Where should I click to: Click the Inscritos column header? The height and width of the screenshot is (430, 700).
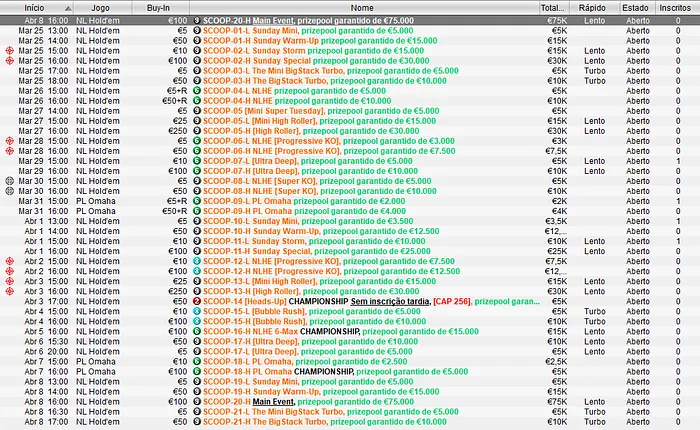677,8
